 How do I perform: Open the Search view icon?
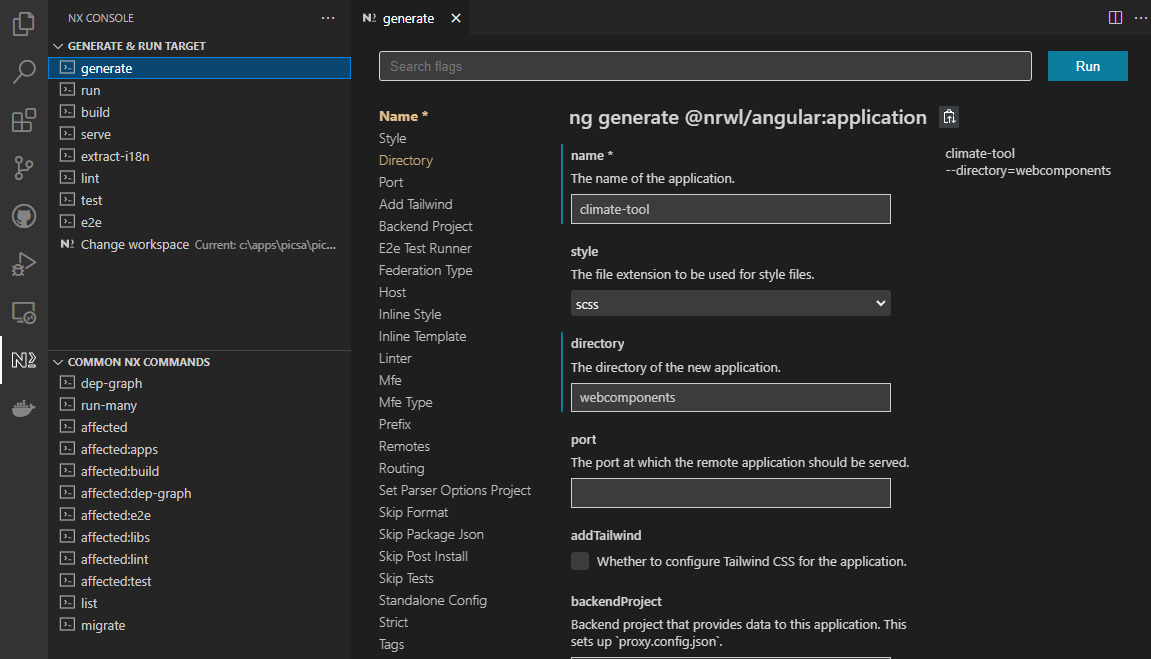point(24,71)
